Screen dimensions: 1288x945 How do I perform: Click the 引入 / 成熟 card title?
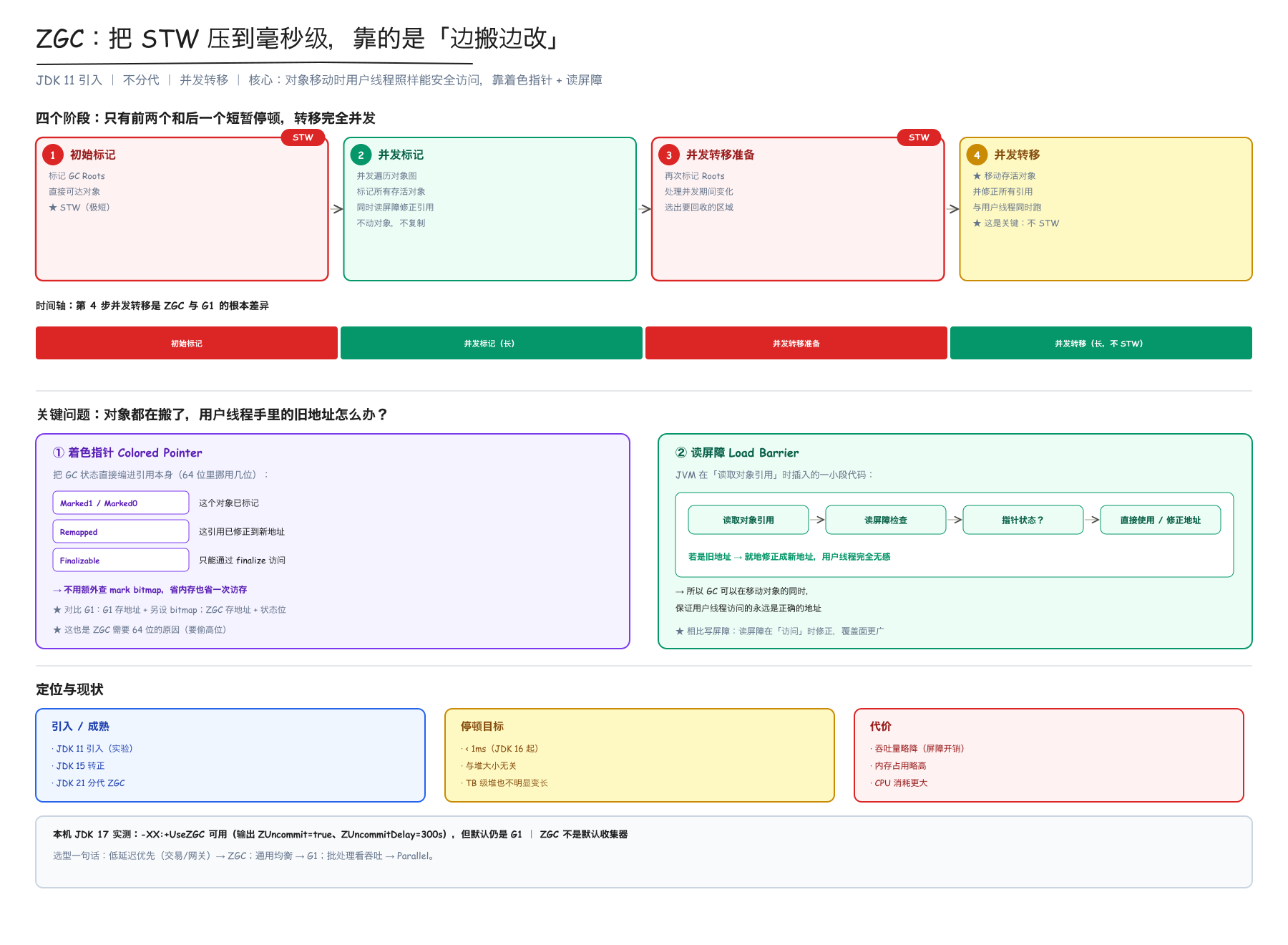pyautogui.click(x=80, y=726)
